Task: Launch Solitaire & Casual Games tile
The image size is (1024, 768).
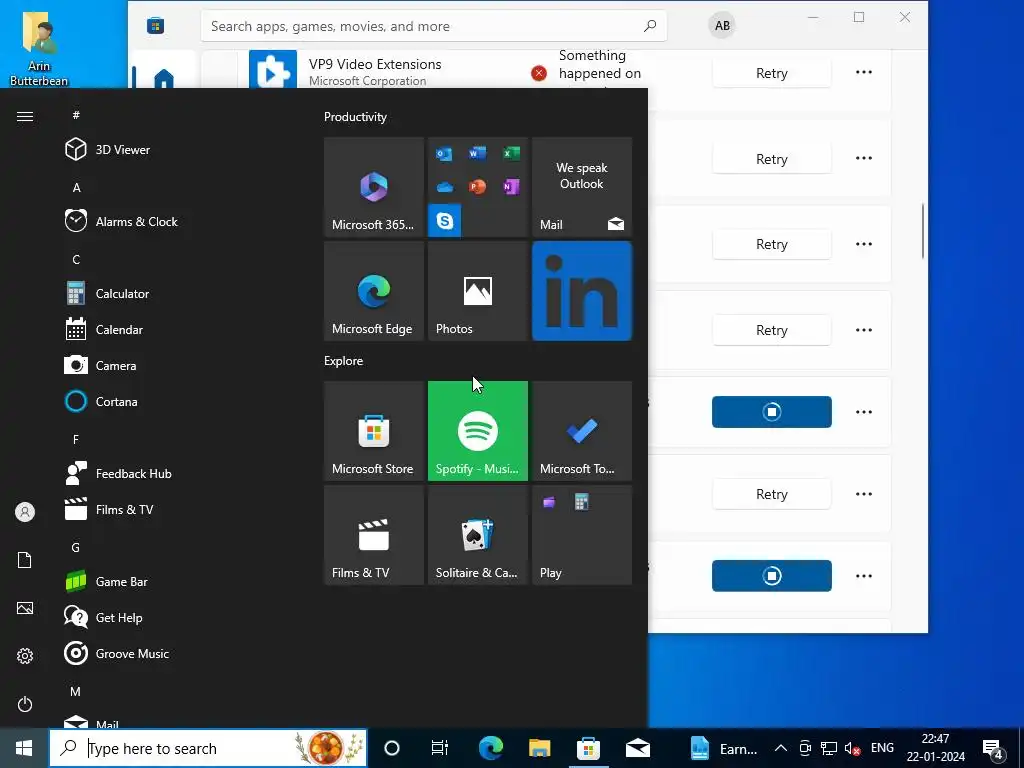Action: [x=477, y=535]
